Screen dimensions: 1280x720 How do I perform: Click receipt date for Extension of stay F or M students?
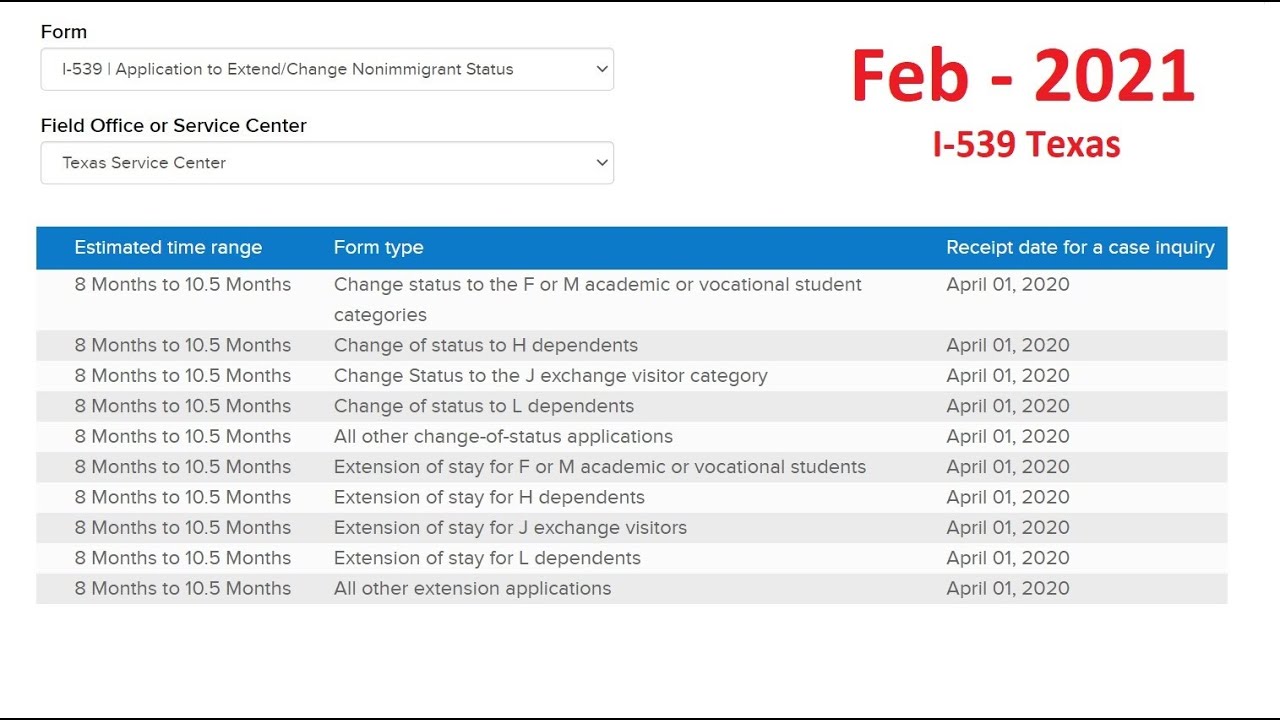pyautogui.click(x=1008, y=467)
